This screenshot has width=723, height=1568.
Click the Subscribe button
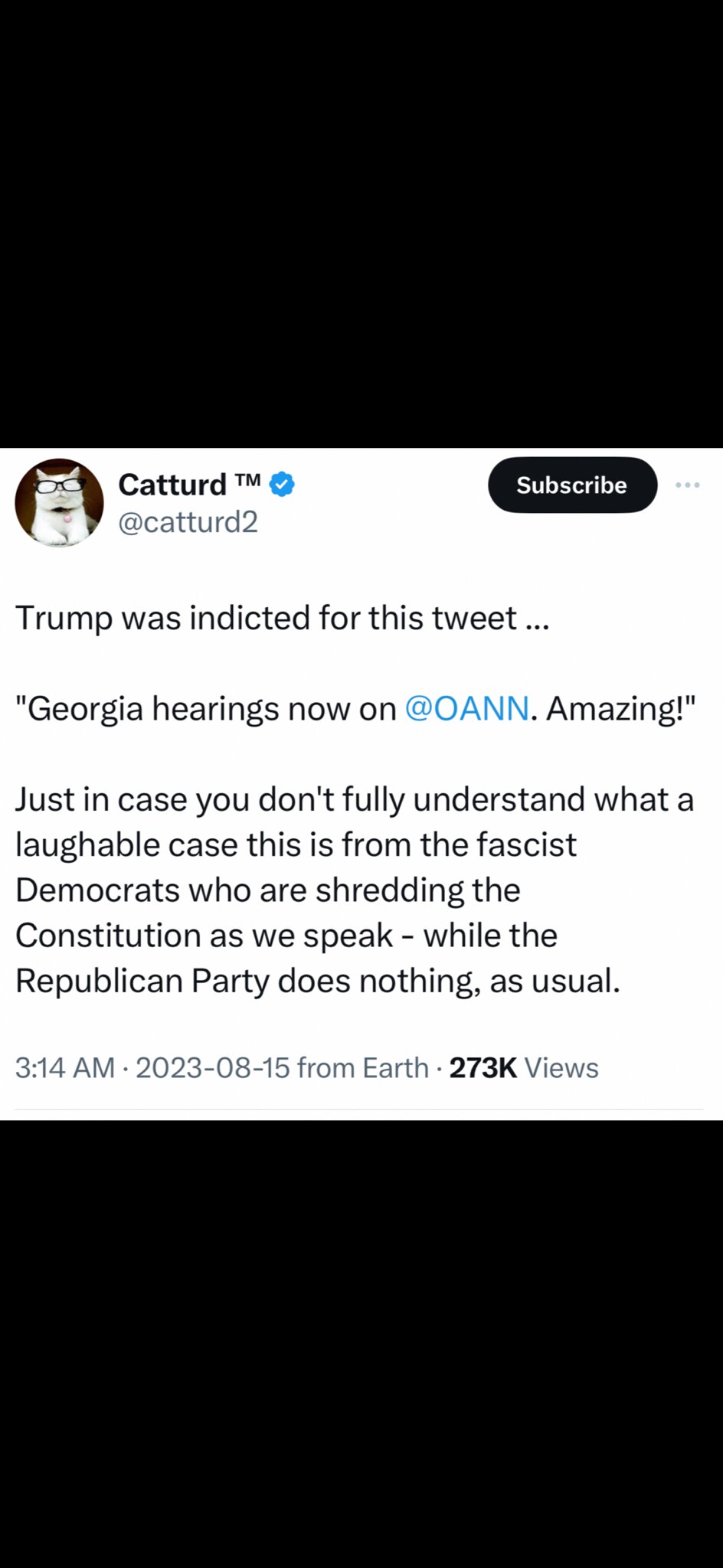pyautogui.click(x=571, y=485)
